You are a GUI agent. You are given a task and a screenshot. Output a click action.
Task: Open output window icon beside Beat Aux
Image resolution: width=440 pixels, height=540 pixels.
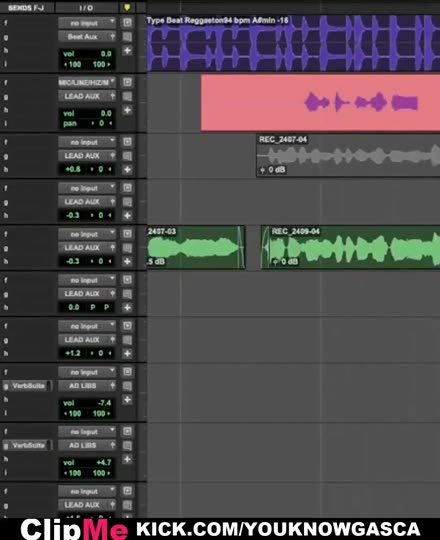point(127,37)
